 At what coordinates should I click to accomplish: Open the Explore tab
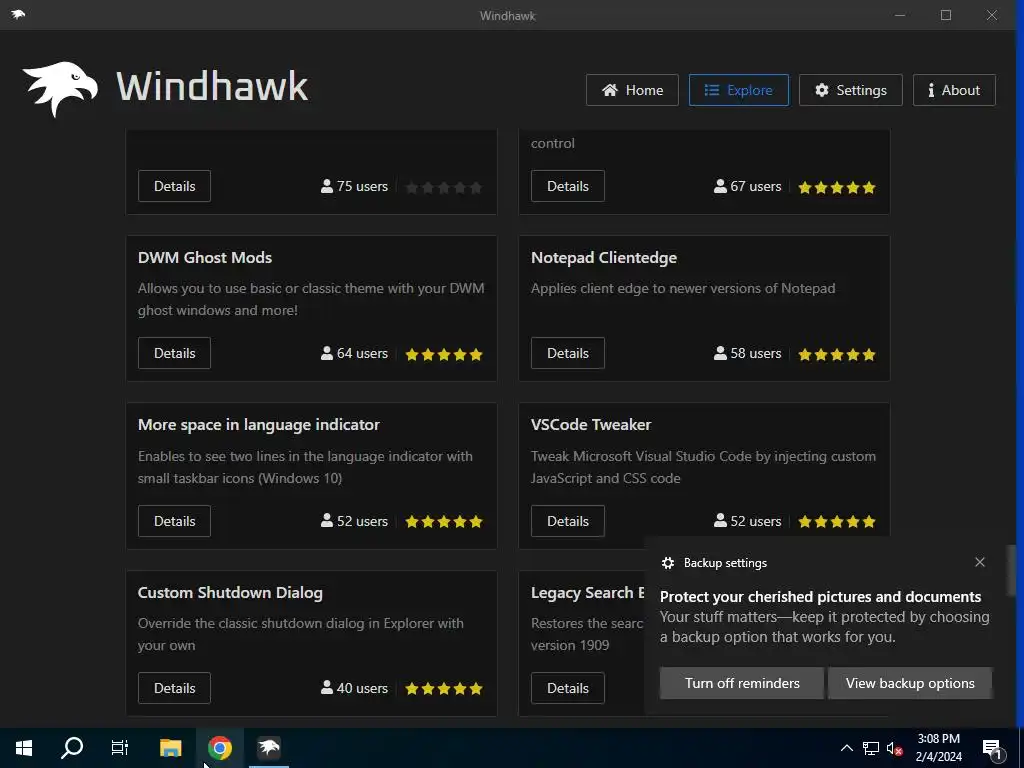click(739, 90)
